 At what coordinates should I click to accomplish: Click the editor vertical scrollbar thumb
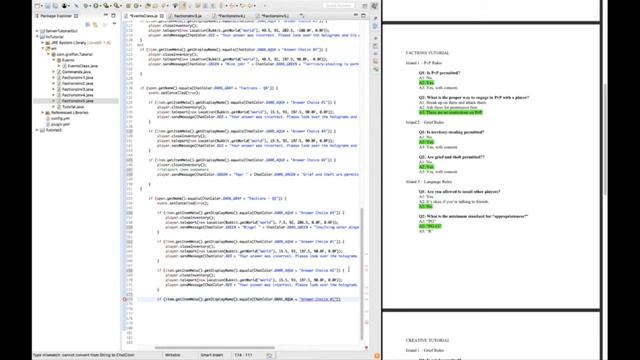tap(362, 273)
